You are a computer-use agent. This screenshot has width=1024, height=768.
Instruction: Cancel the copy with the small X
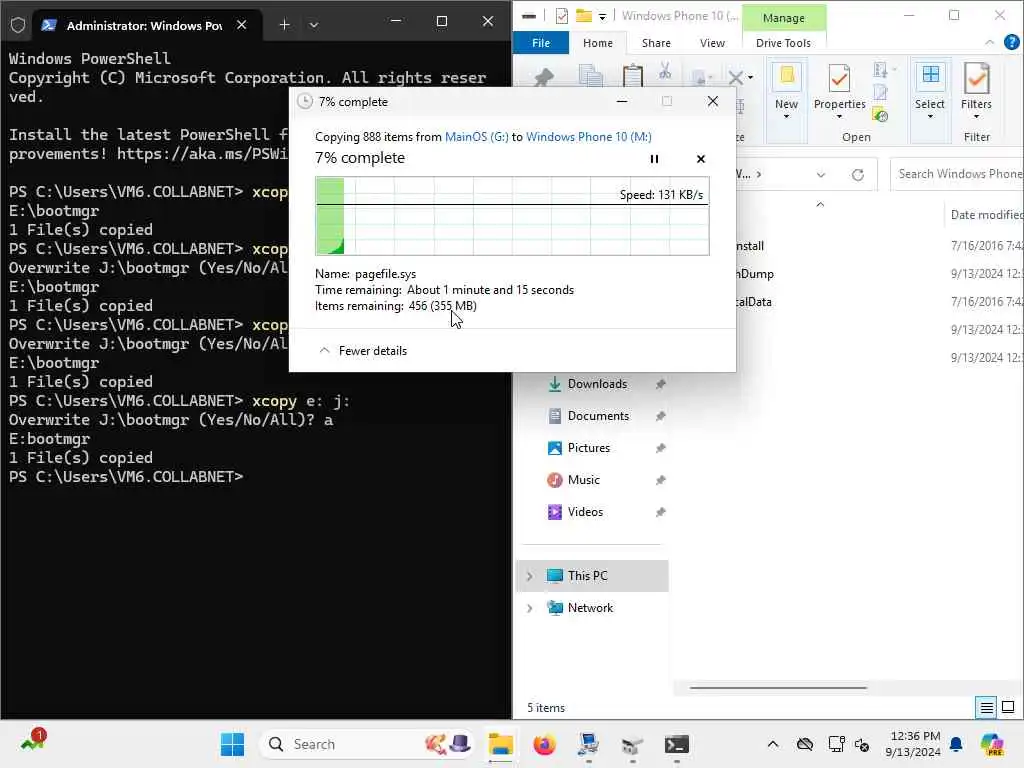click(701, 159)
